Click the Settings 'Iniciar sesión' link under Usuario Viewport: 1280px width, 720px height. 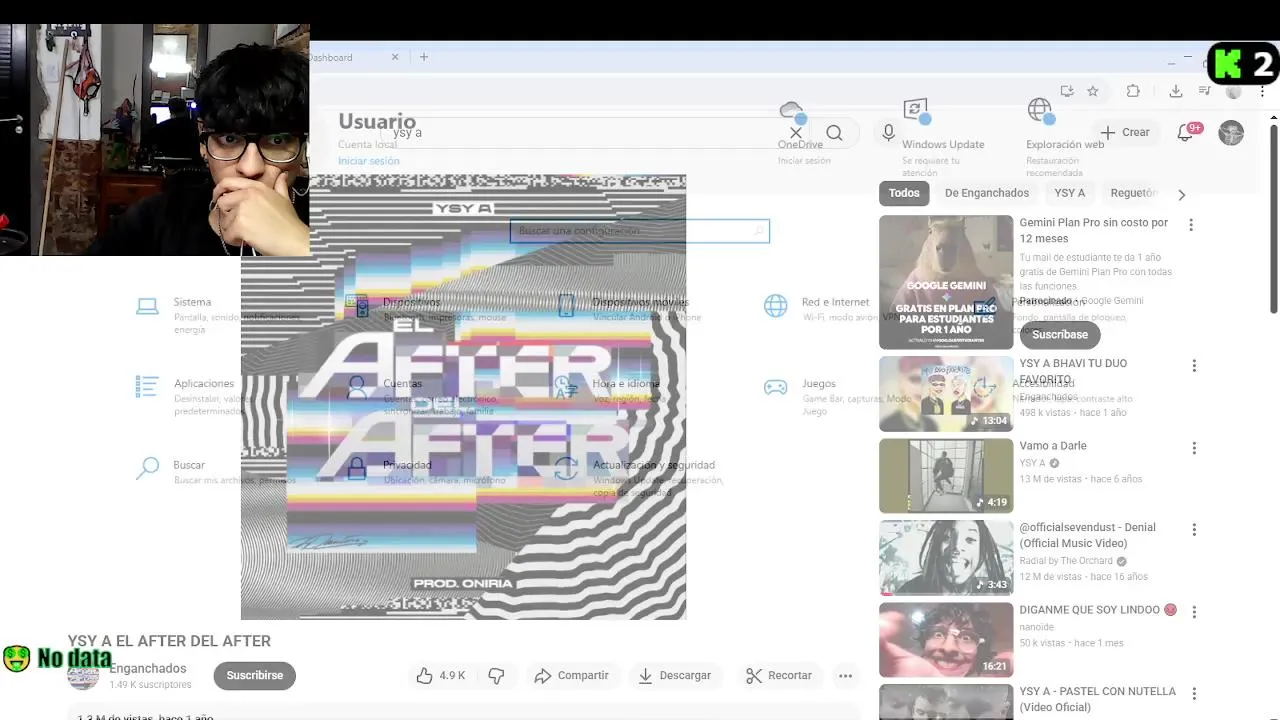tap(369, 161)
